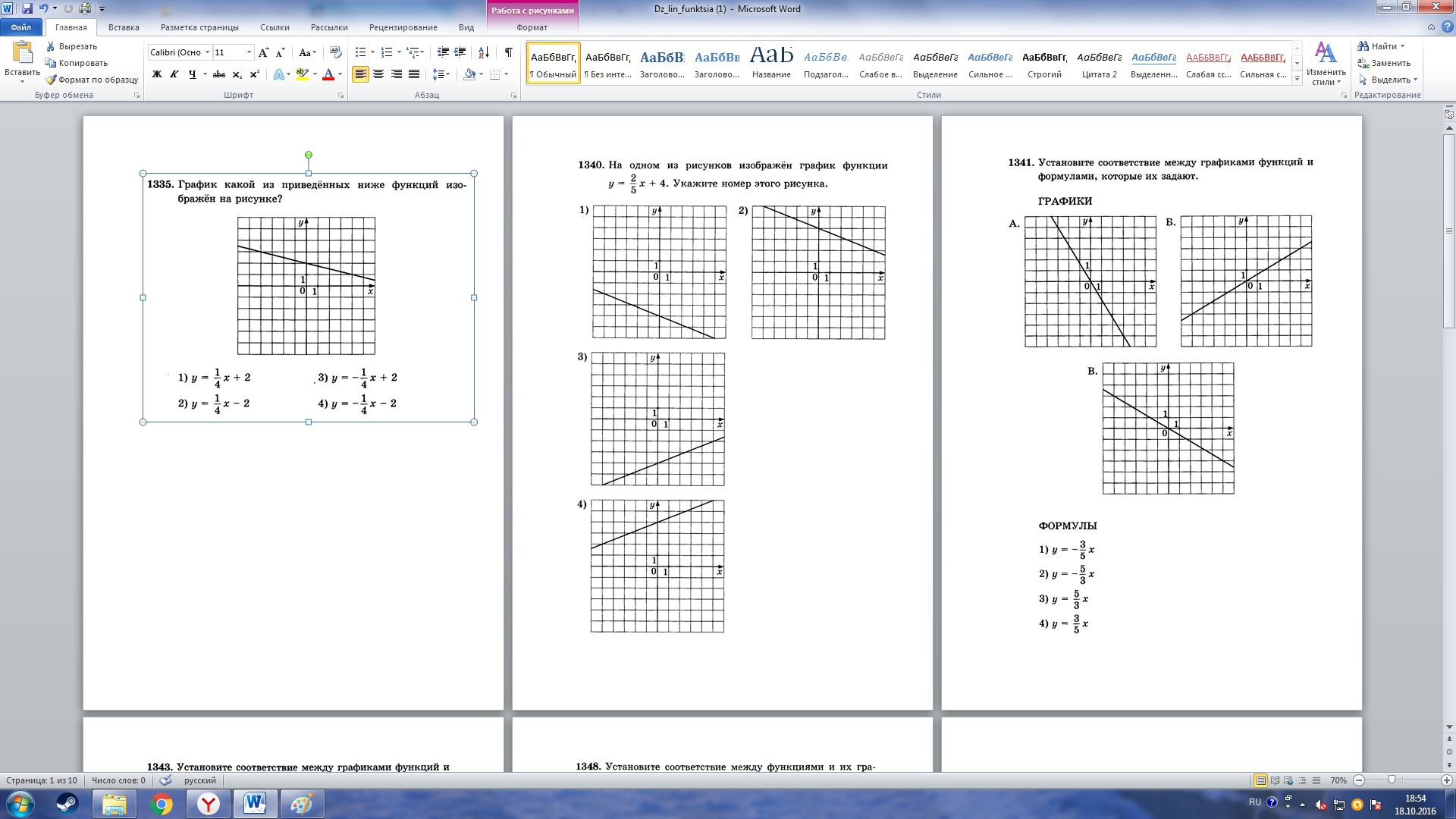Increase the paragraph indent
This screenshot has width=1456, height=819.
click(x=460, y=52)
